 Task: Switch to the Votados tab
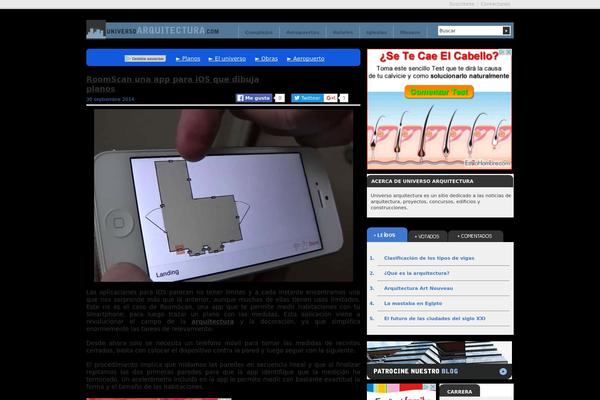(x=427, y=236)
